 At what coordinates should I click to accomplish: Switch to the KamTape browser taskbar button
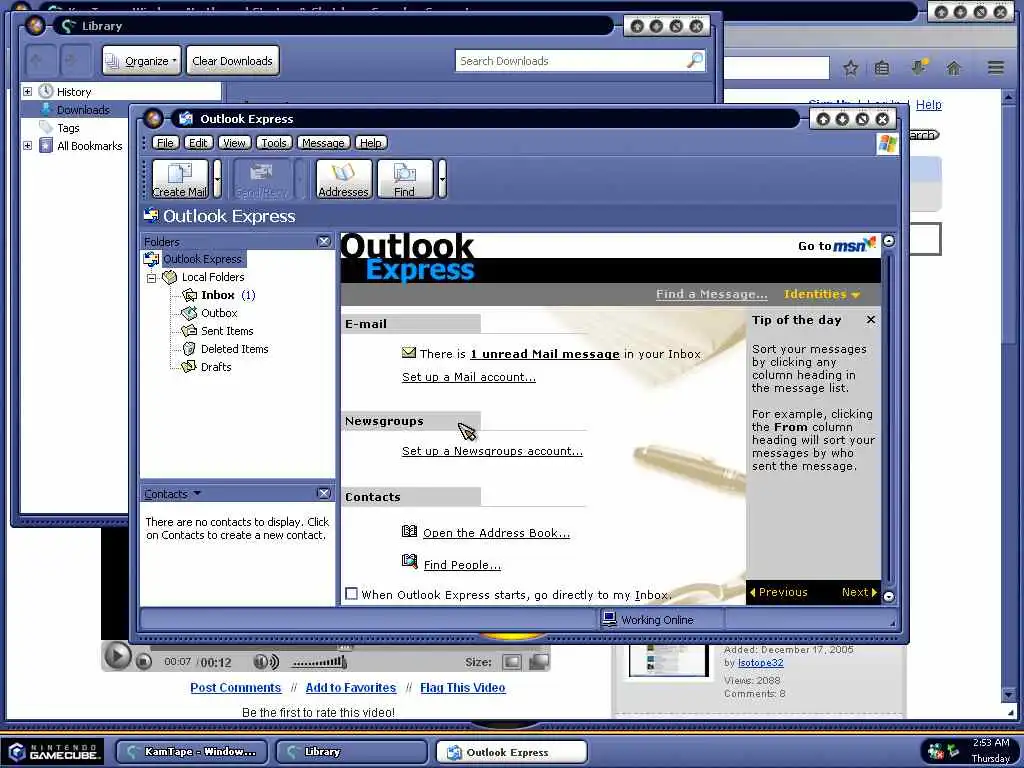click(191, 752)
